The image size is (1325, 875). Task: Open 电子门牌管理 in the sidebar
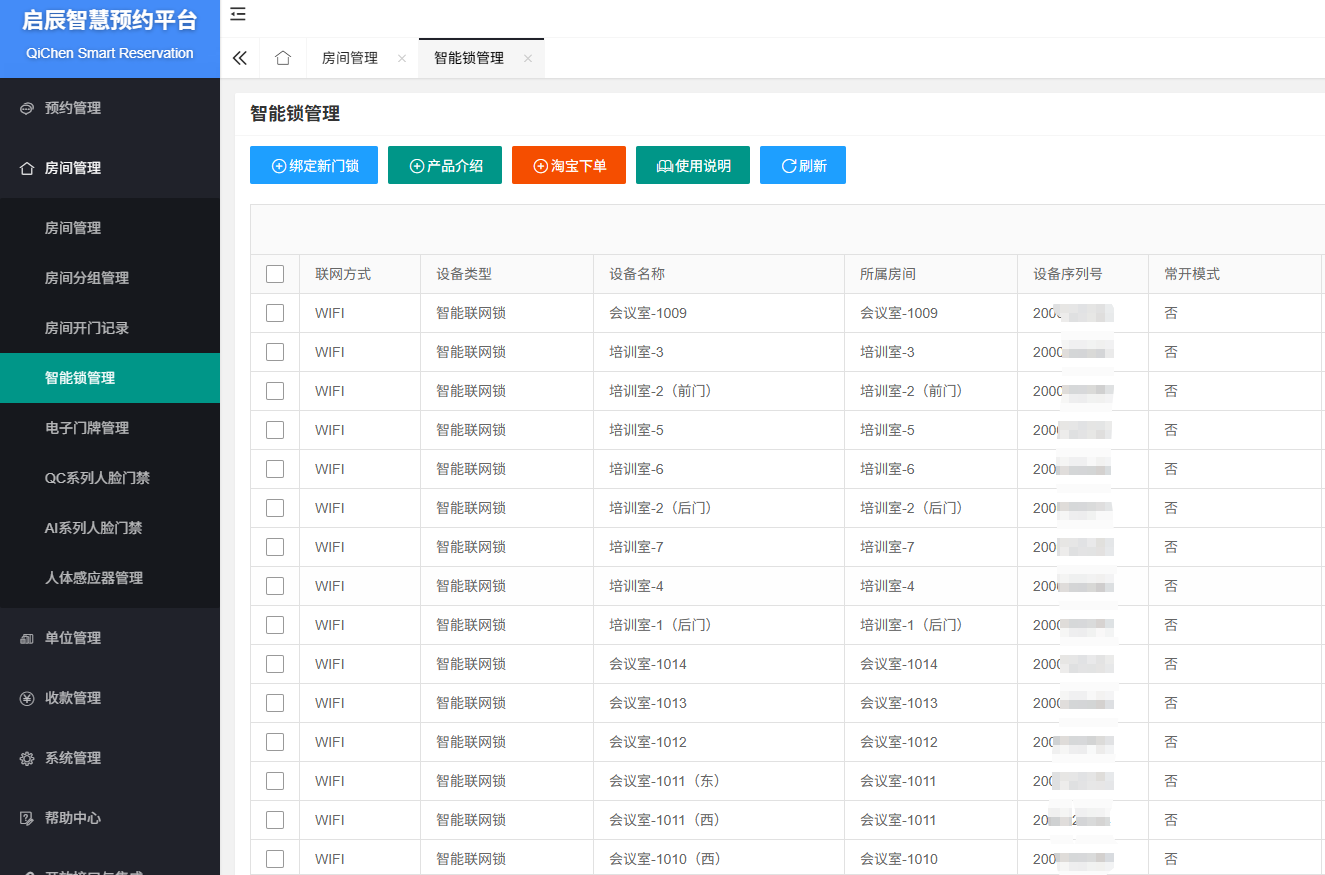click(110, 428)
